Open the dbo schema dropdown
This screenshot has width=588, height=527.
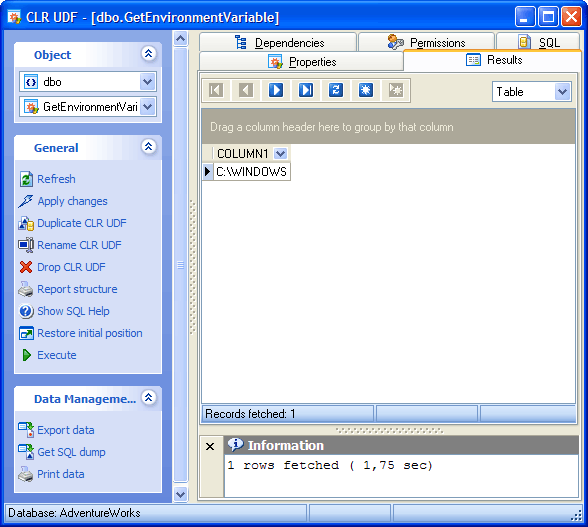148,81
